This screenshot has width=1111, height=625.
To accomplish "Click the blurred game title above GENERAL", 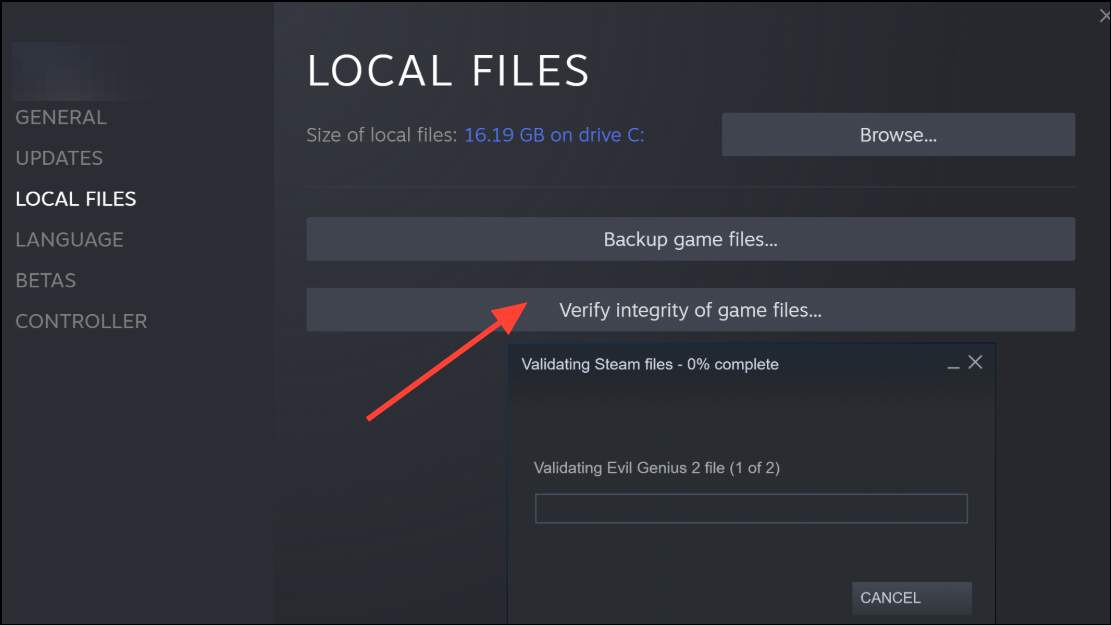I will 75,70.
